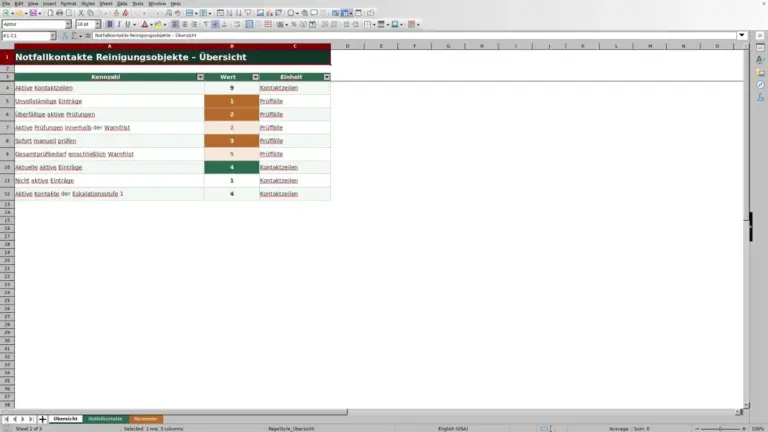Toggle Center Vertically alignment
This screenshot has width=768, height=432.
click(215, 24)
